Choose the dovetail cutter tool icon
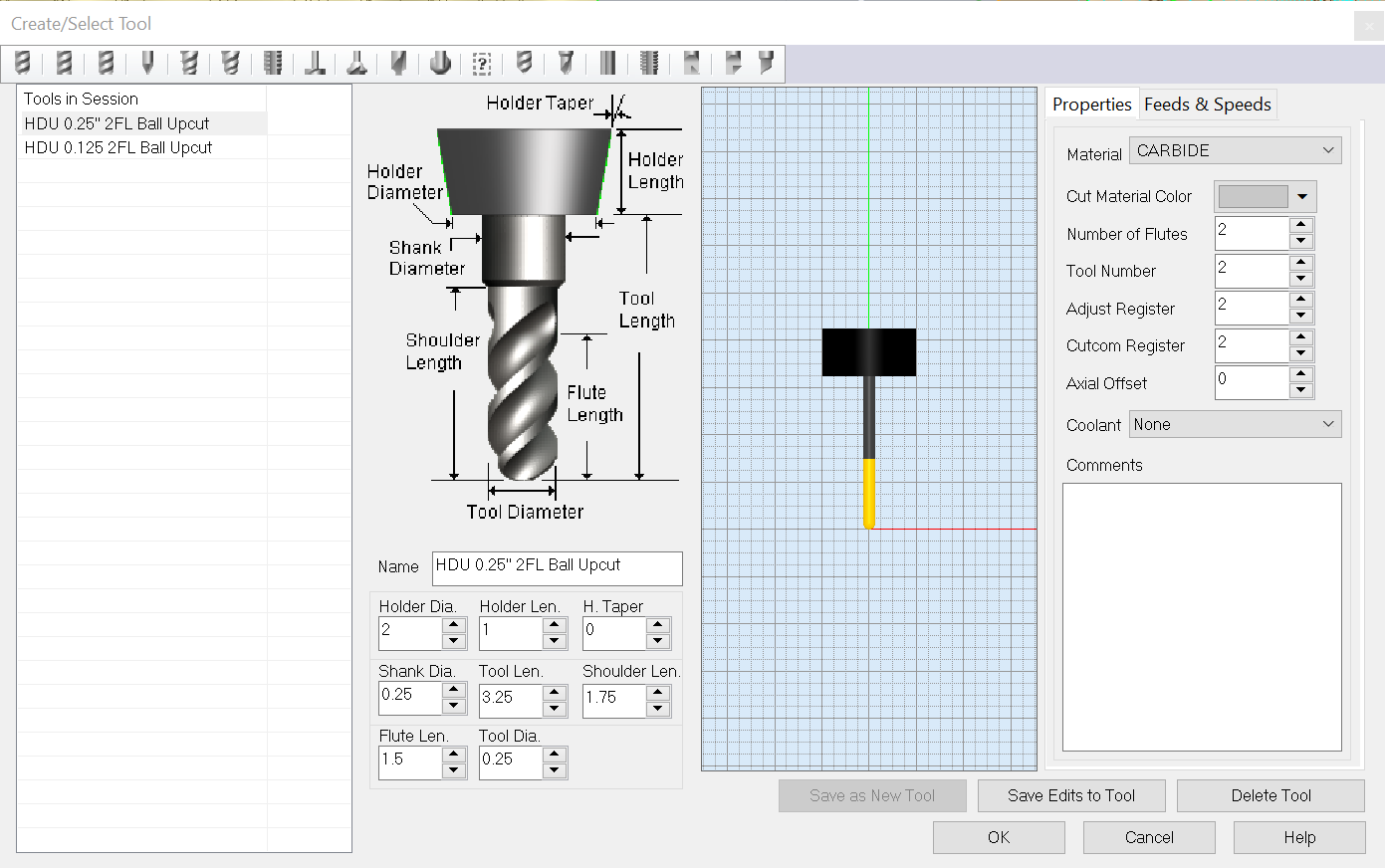 (x=356, y=64)
